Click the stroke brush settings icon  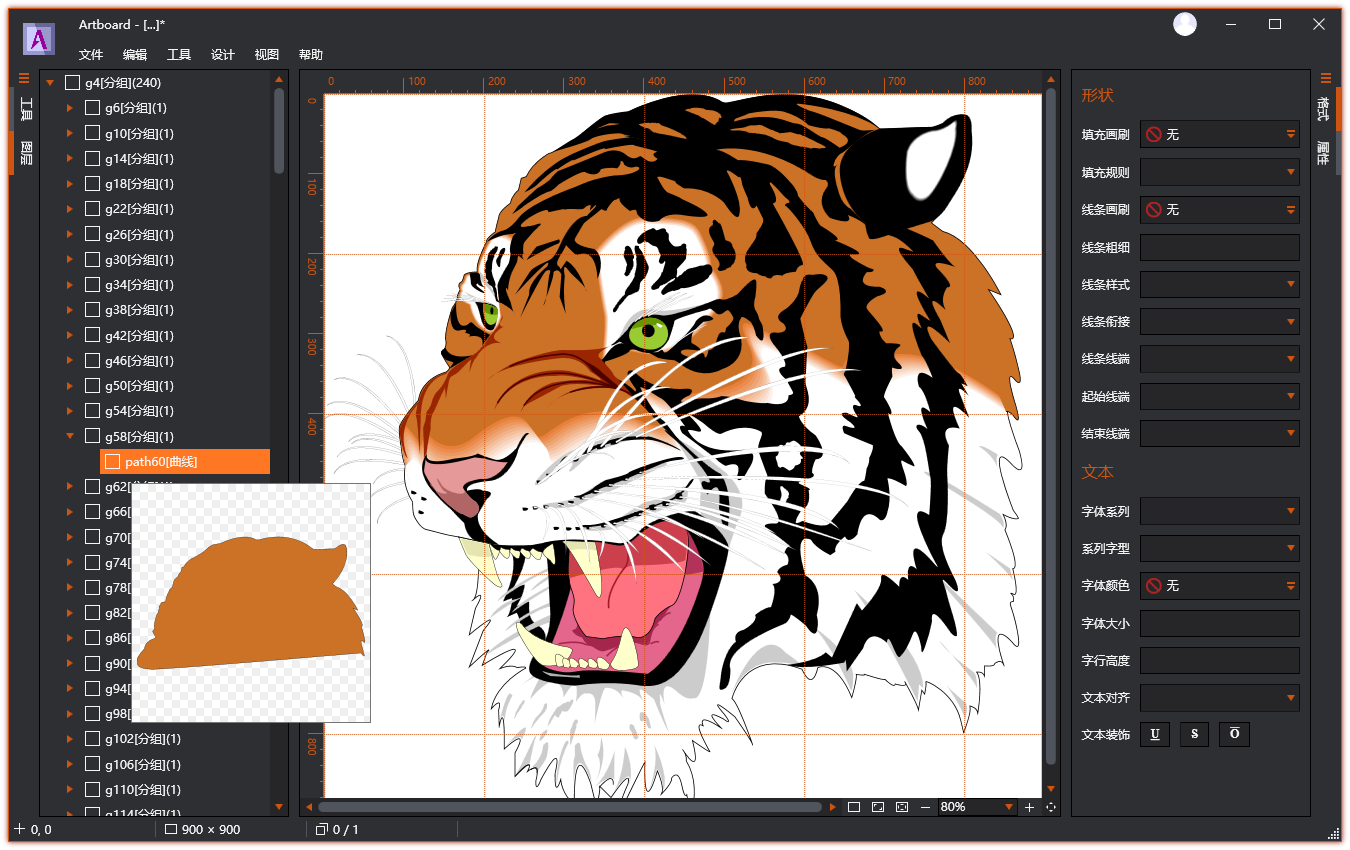(1291, 210)
